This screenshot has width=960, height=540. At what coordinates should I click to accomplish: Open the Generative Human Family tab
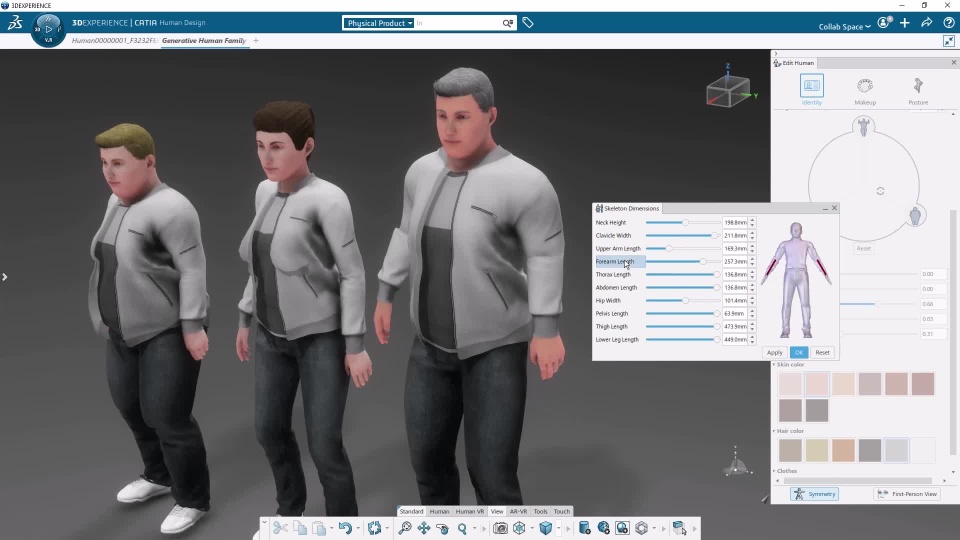[204, 40]
